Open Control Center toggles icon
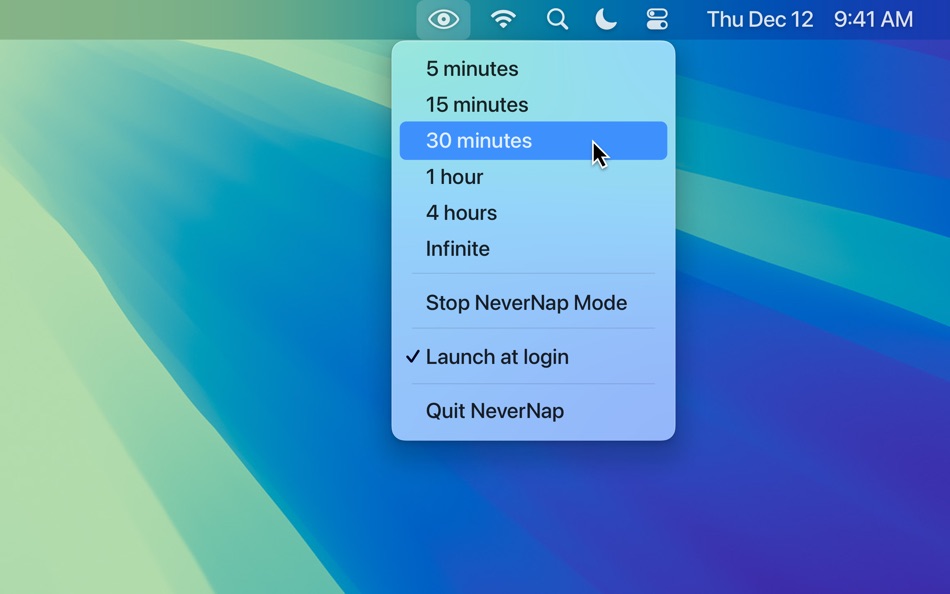Screen dimensions: 950x594 657,19
